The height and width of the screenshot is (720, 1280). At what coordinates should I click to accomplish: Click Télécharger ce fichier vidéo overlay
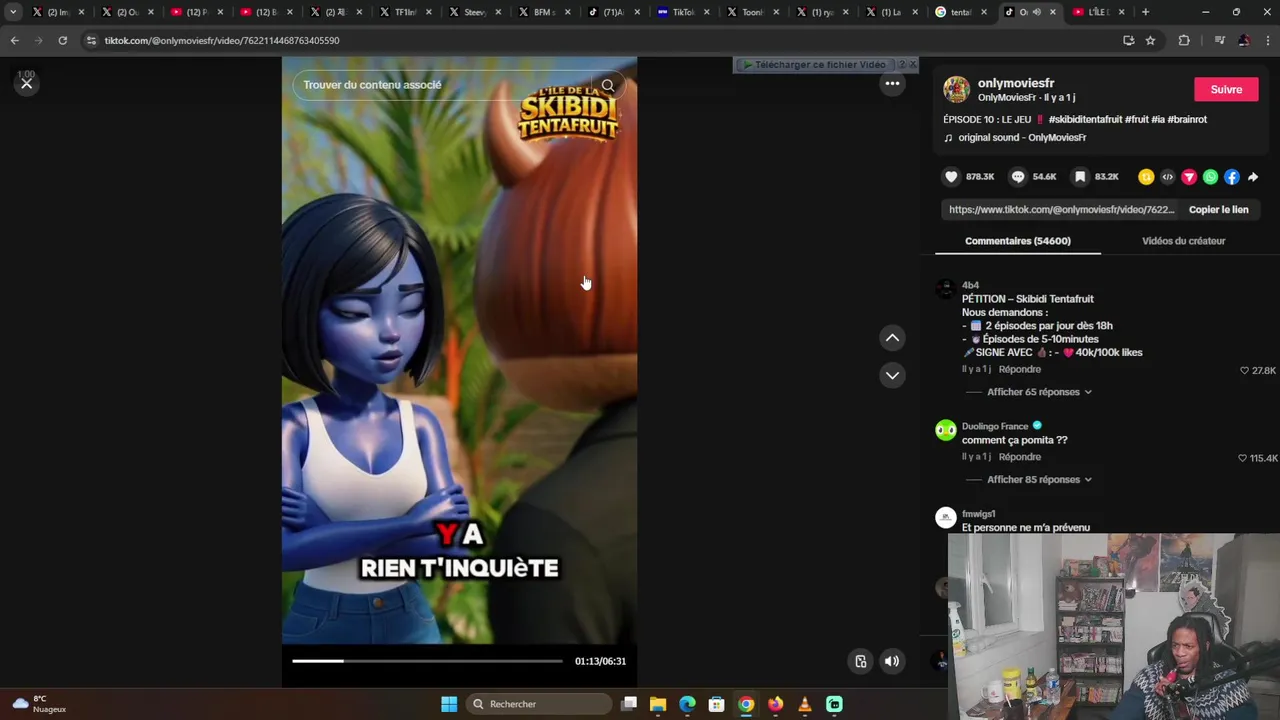tap(820, 65)
